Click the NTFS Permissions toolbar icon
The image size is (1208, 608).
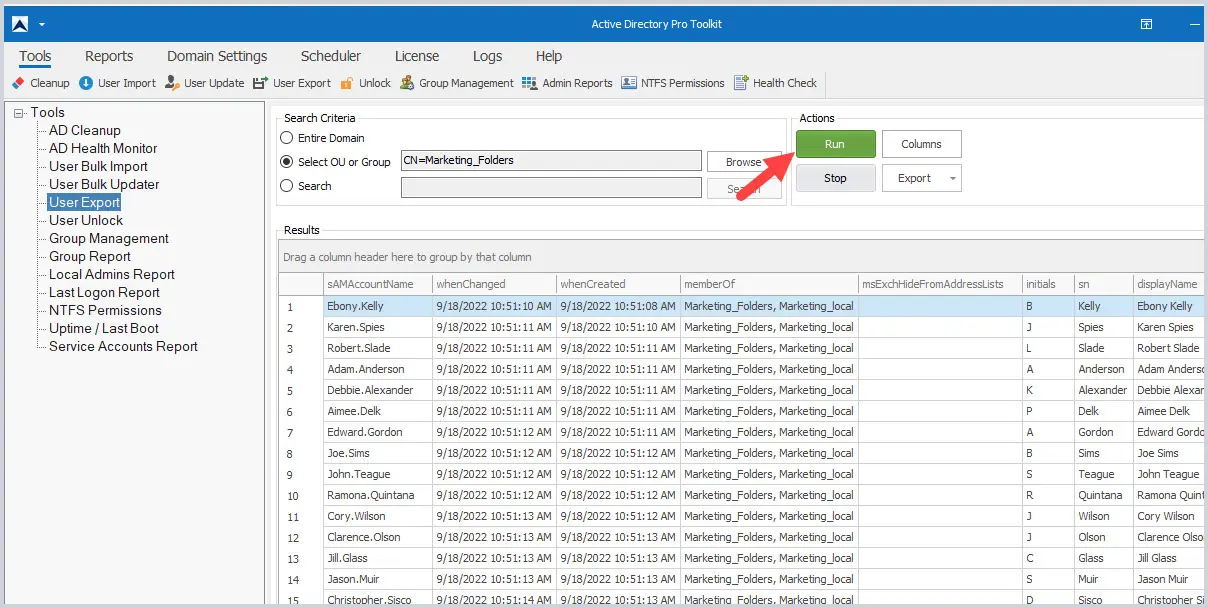point(629,83)
